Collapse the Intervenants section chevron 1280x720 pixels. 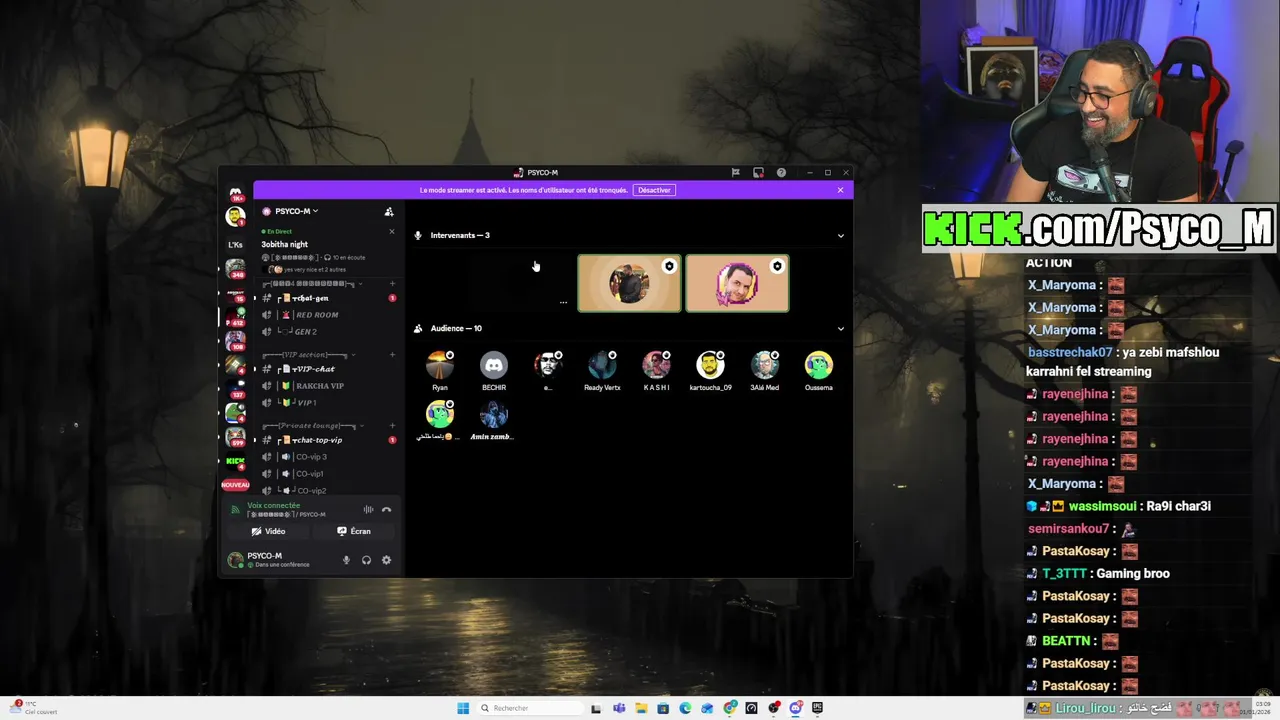[840, 236]
